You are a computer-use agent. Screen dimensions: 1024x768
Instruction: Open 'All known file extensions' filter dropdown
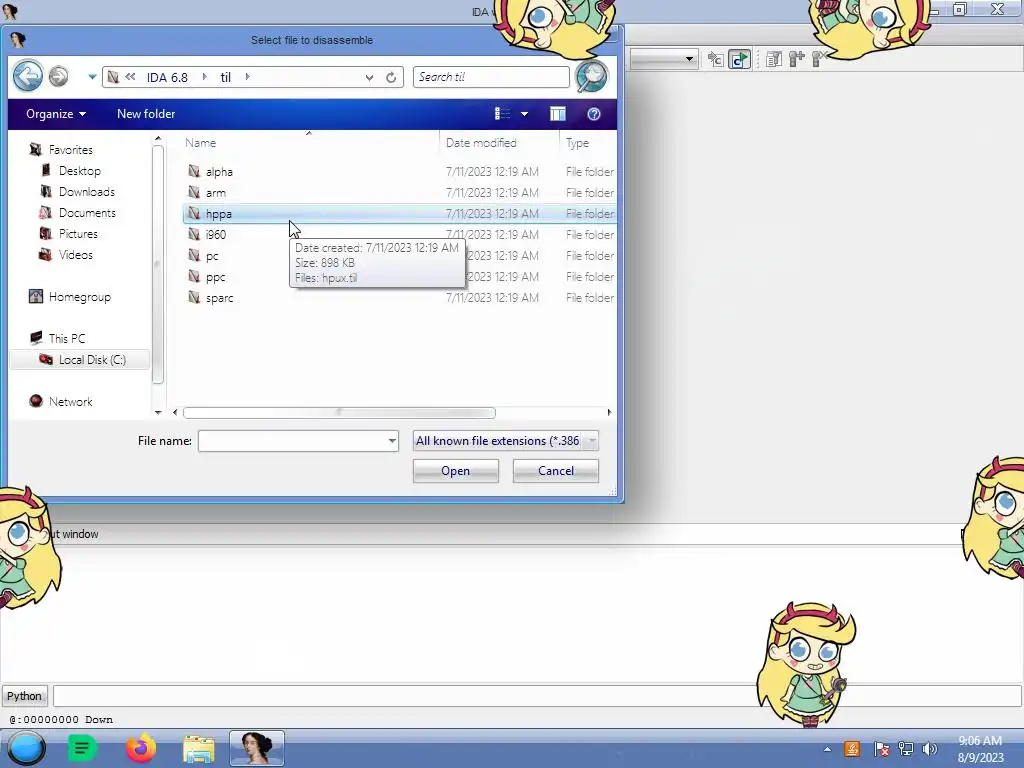pyautogui.click(x=505, y=441)
